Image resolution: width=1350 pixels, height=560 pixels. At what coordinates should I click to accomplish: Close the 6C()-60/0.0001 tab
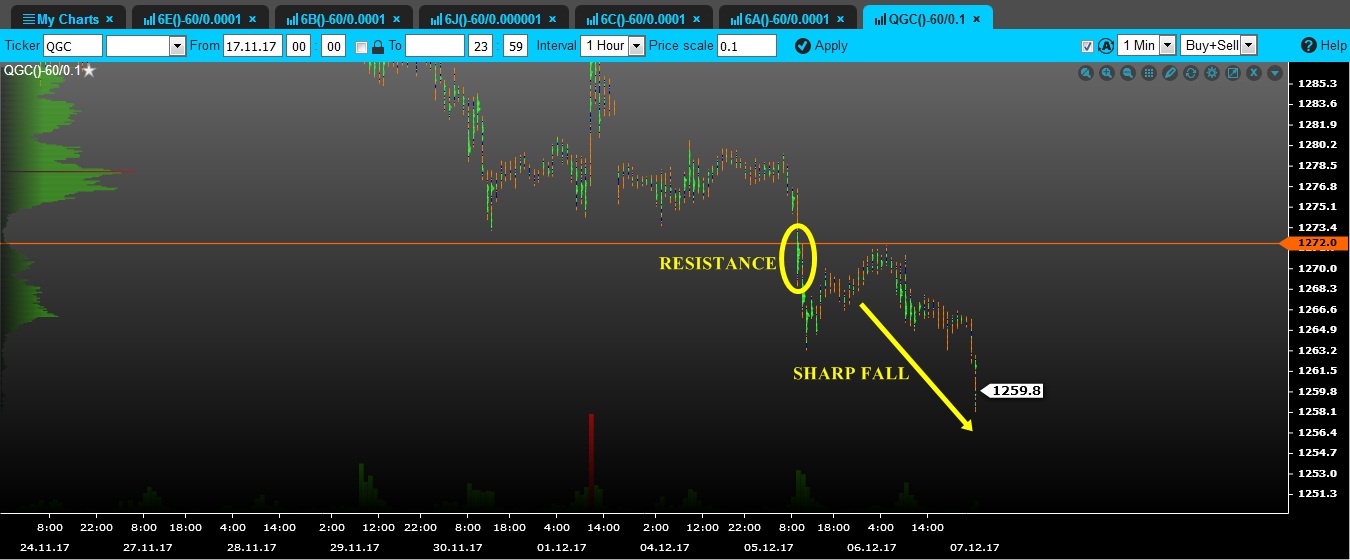pos(695,19)
